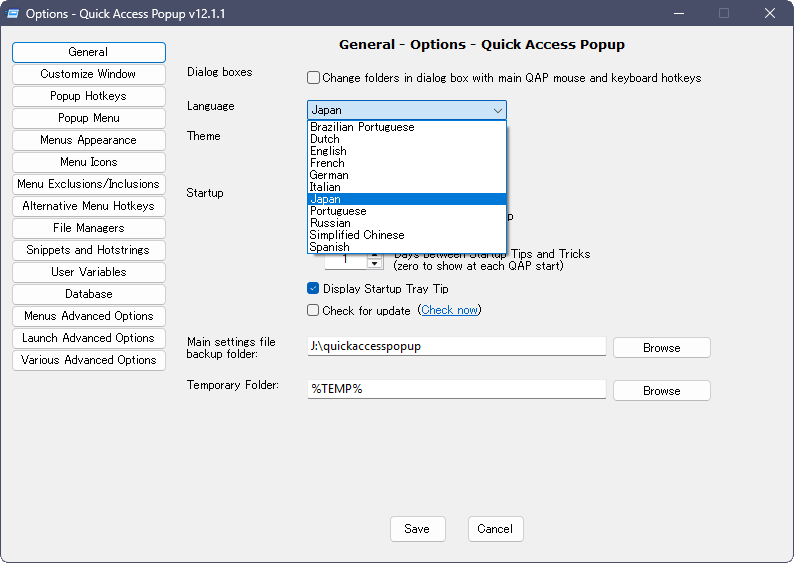Viewport: 794px width, 563px height.
Task: Open Launch Advanced Options
Action: (x=89, y=338)
